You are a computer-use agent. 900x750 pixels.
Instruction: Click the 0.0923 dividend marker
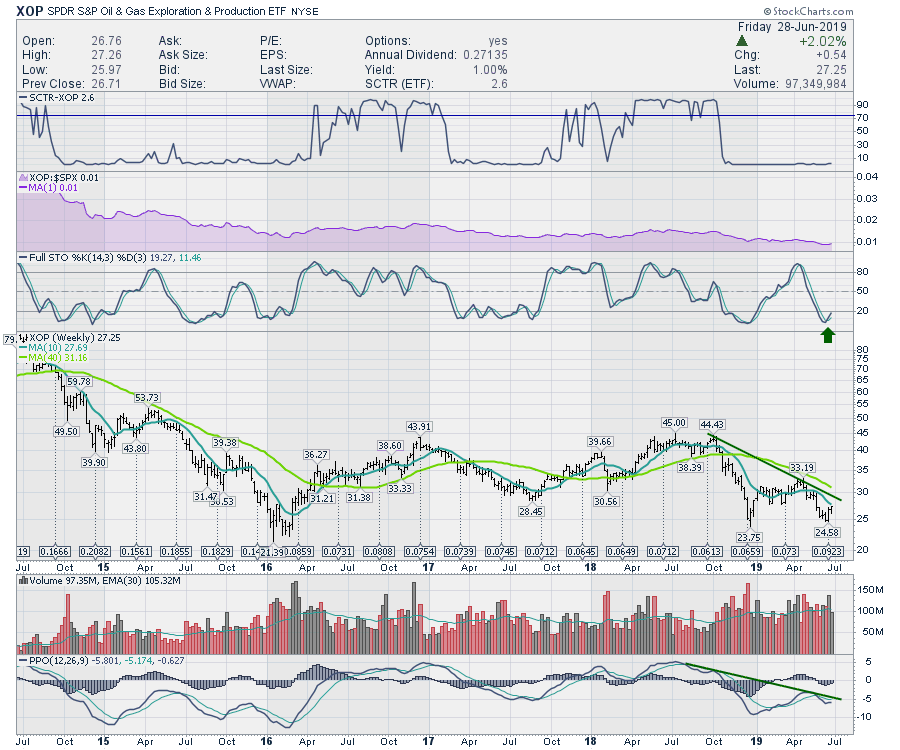[x=828, y=551]
